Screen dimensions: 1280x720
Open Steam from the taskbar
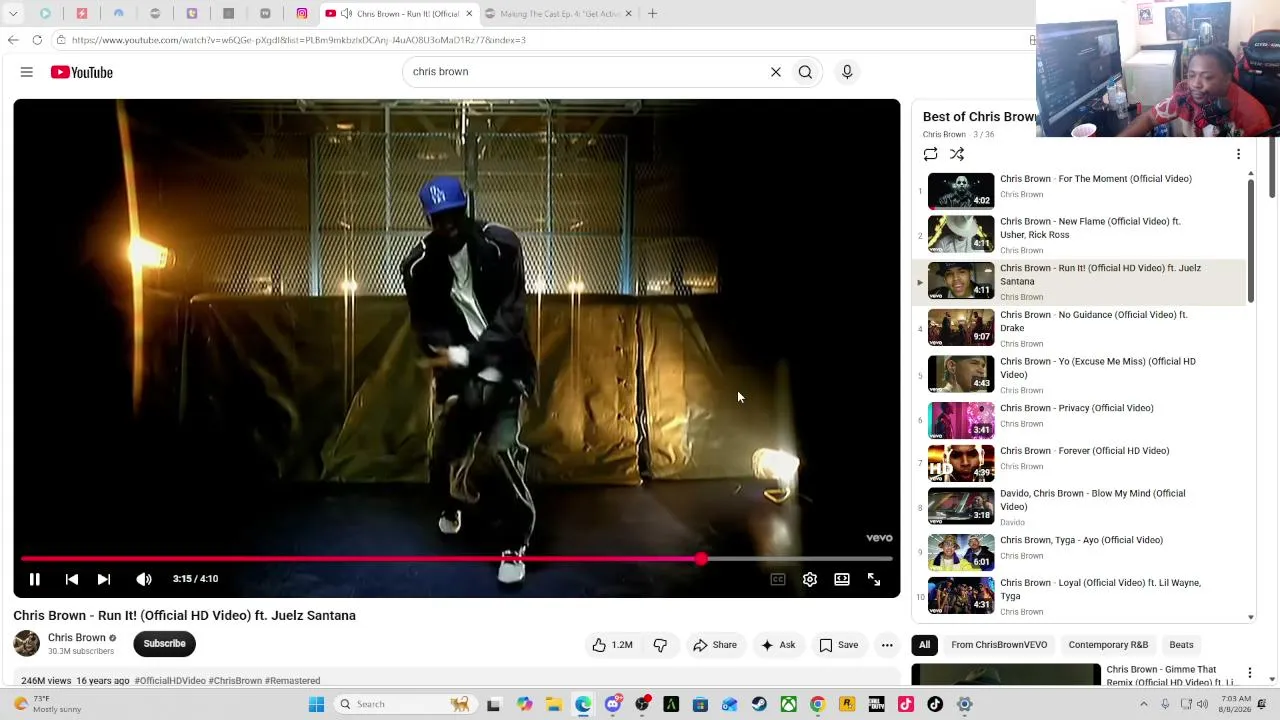(759, 704)
